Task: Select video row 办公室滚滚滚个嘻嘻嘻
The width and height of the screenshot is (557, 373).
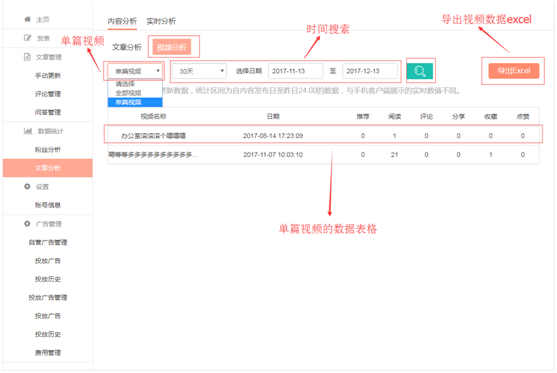Action: point(323,135)
